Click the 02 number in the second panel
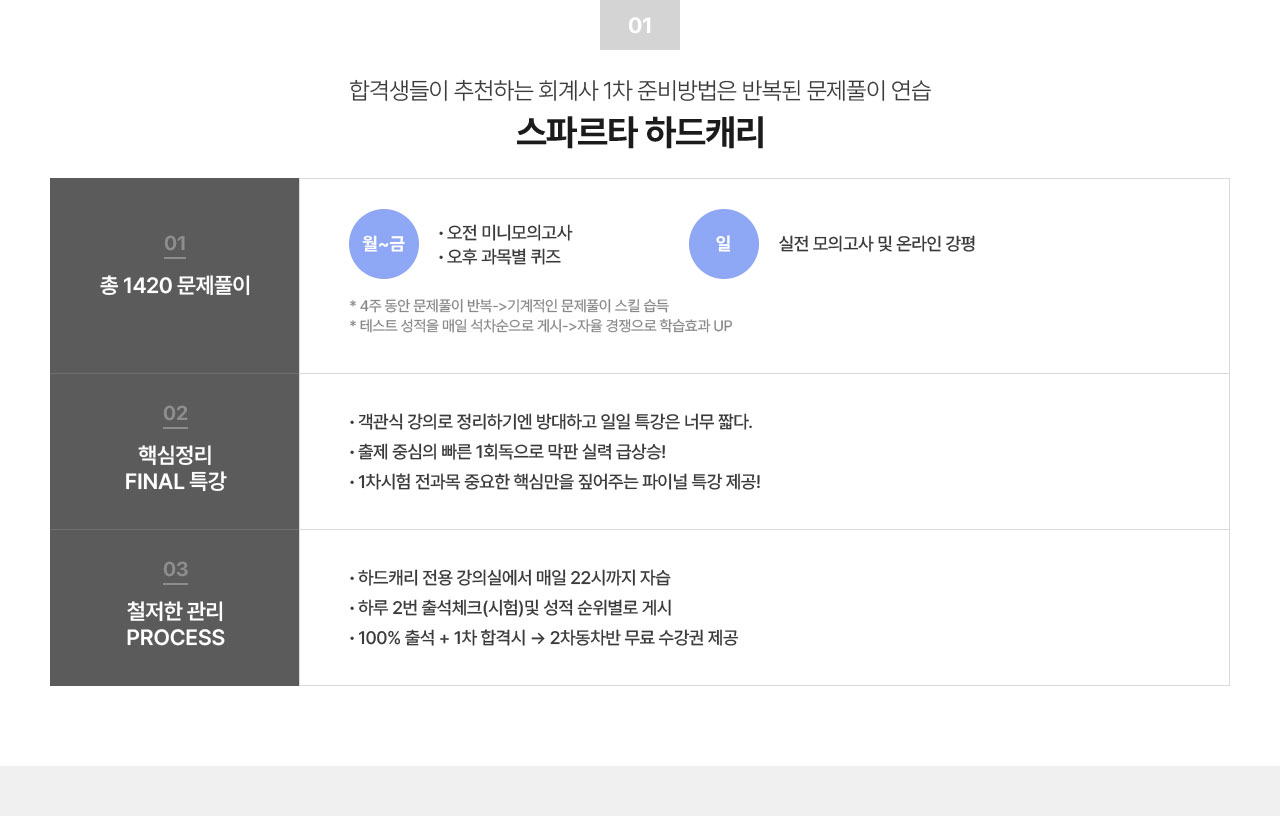Viewport: 1280px width, 816px height. tap(175, 413)
